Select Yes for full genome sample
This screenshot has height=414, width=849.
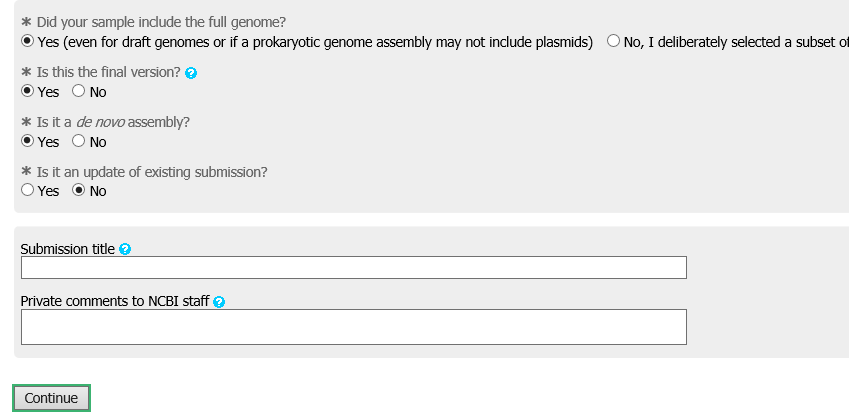27,41
